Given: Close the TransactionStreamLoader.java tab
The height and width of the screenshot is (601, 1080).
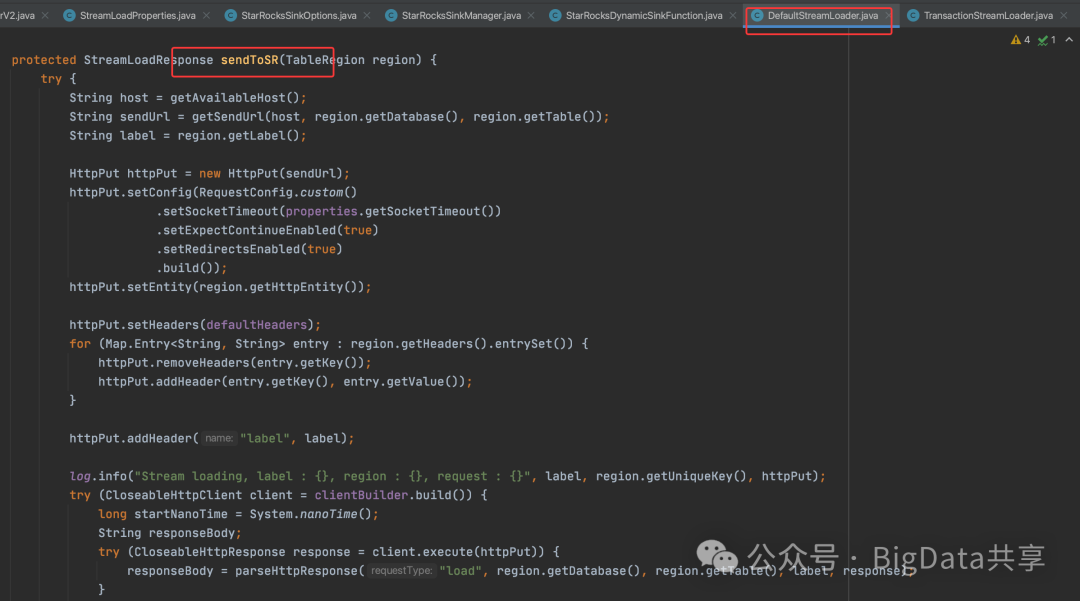Looking at the screenshot, I should (x=1064, y=15).
